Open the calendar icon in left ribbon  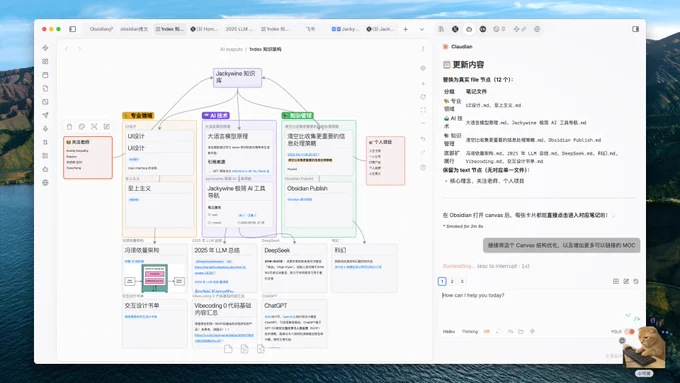click(45, 75)
